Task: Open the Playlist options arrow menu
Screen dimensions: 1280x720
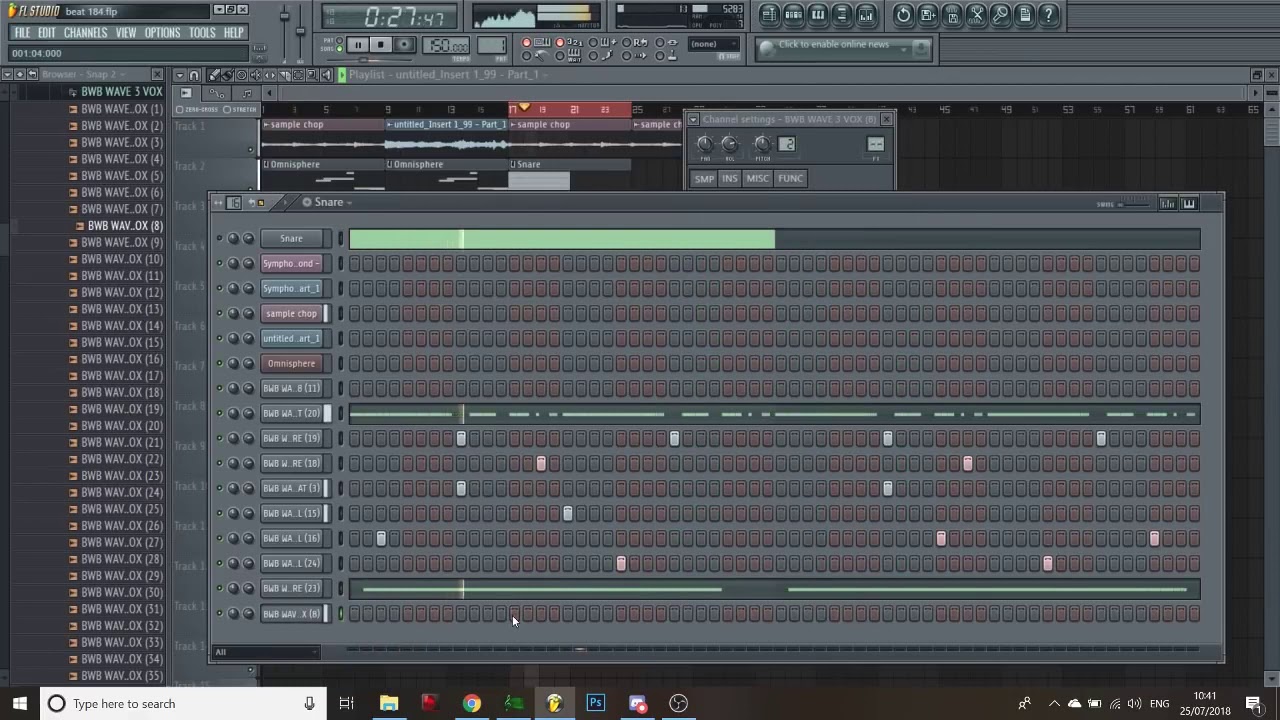Action: (180, 75)
